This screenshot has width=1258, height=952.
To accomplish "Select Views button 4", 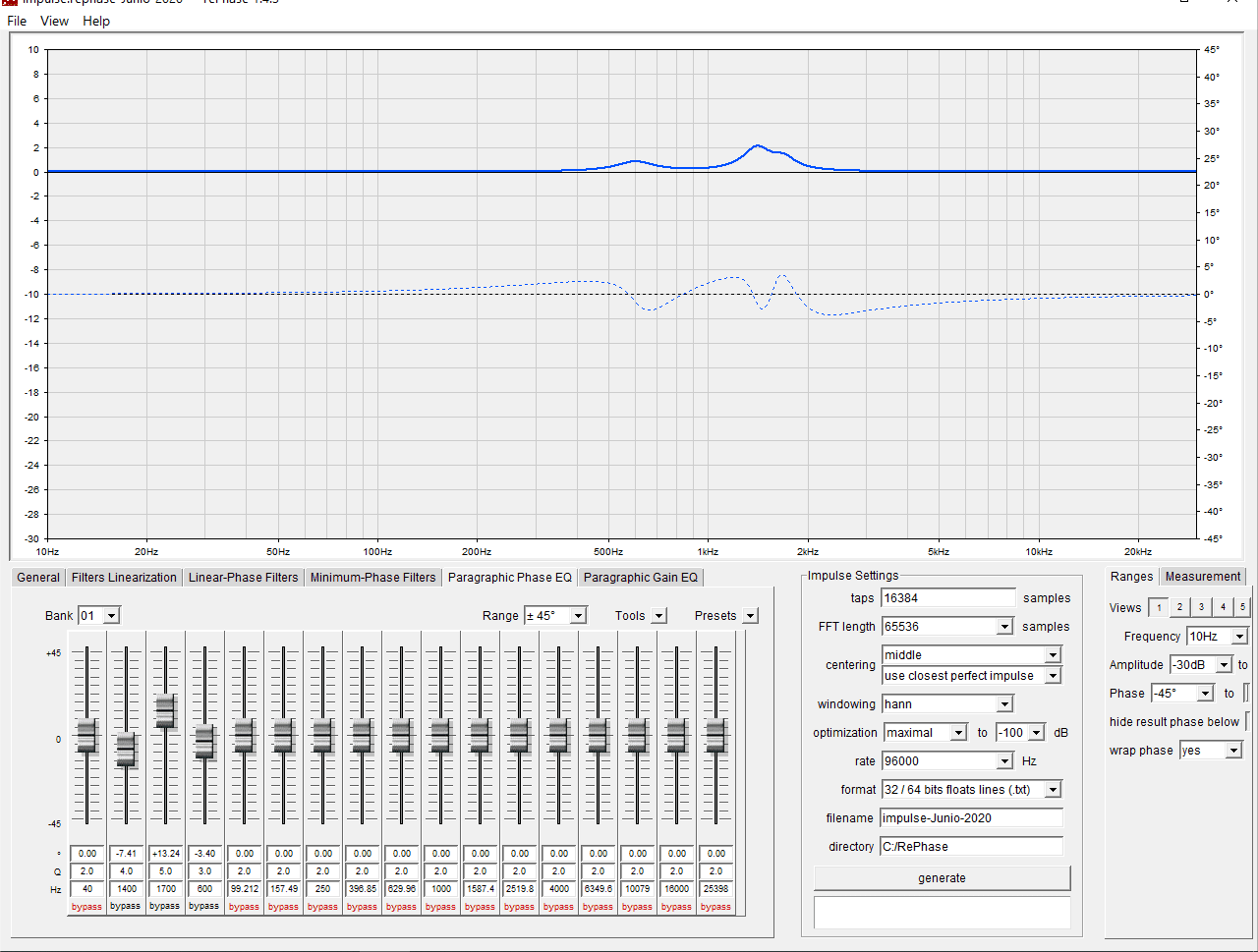I will tap(1223, 607).
